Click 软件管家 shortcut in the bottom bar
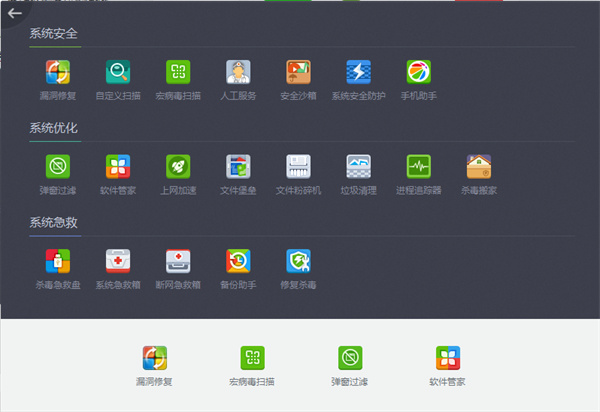 [448, 358]
